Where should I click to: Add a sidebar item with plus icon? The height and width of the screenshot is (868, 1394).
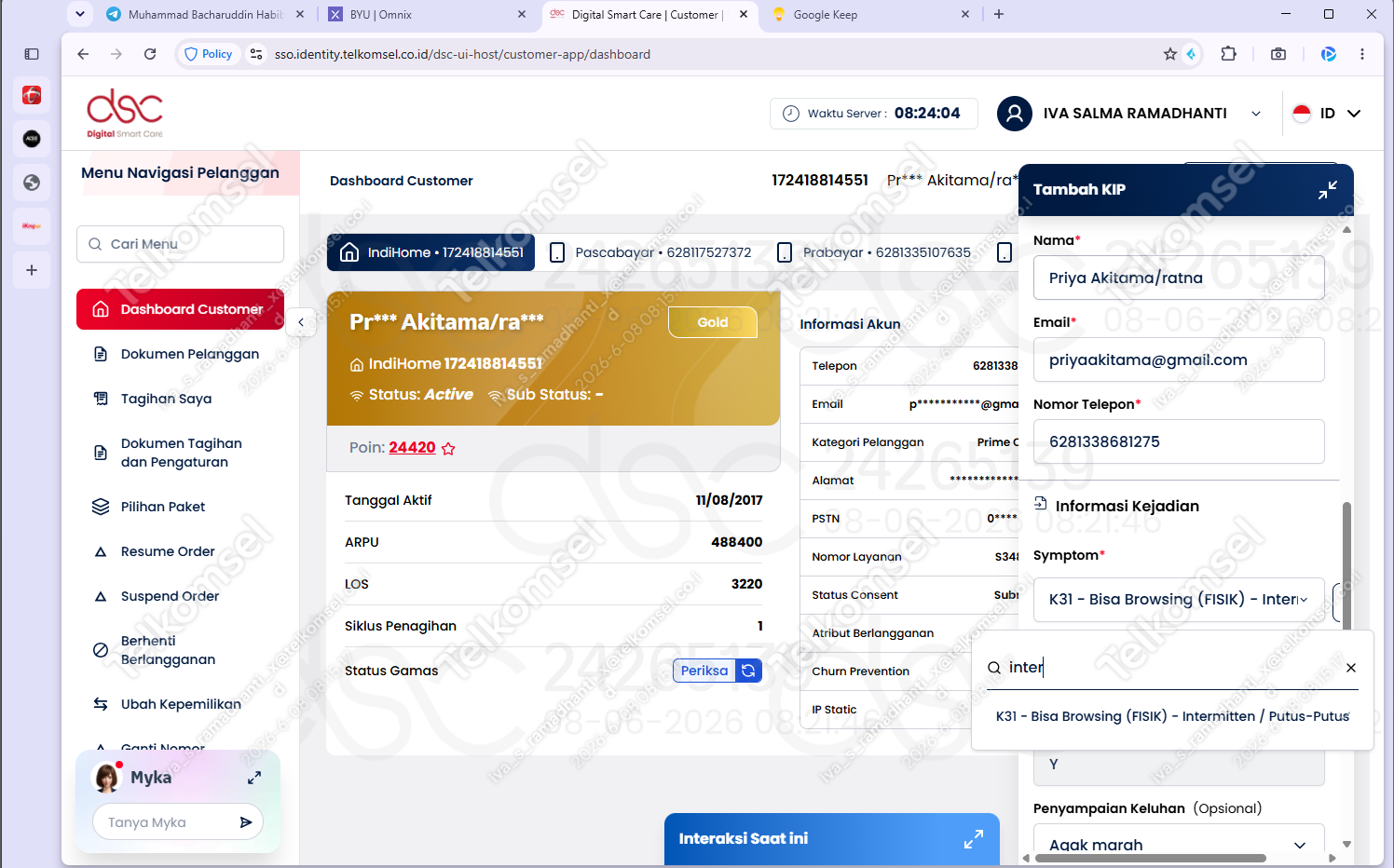click(32, 270)
